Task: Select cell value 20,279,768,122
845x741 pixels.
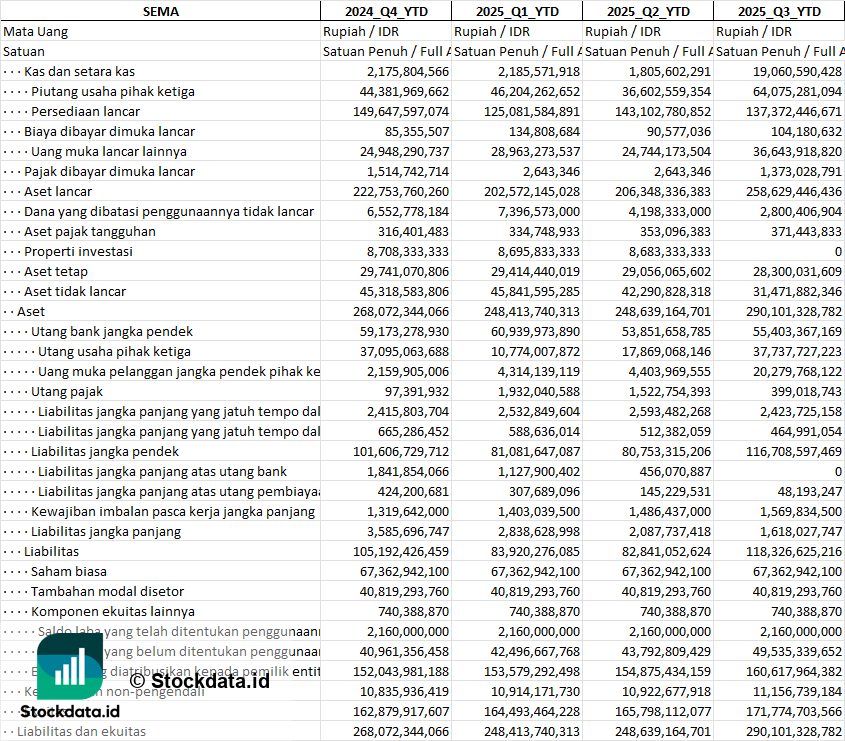Action: tap(797, 371)
